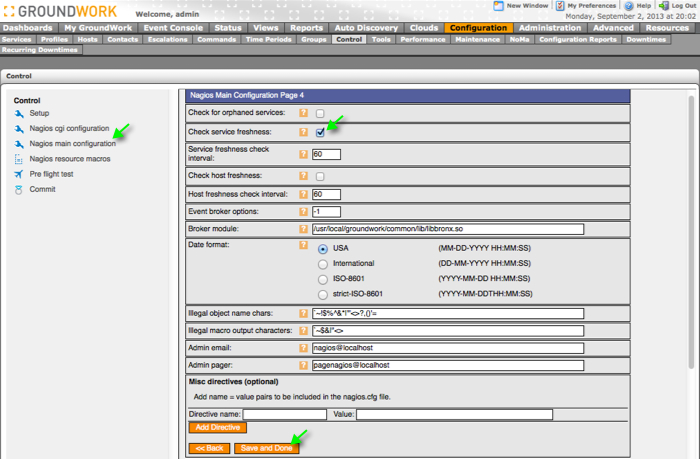Open help for Host freshness check interval

304,194
